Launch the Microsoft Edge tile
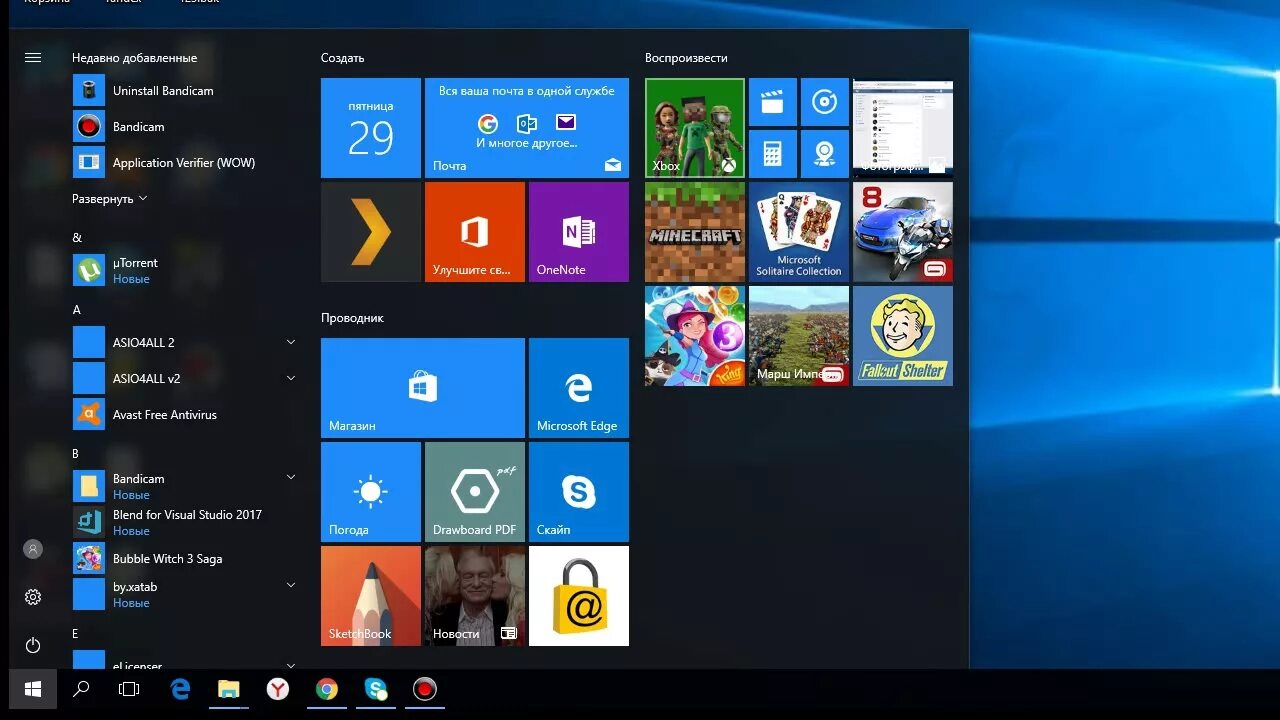This screenshot has width=1280, height=720. (x=579, y=388)
